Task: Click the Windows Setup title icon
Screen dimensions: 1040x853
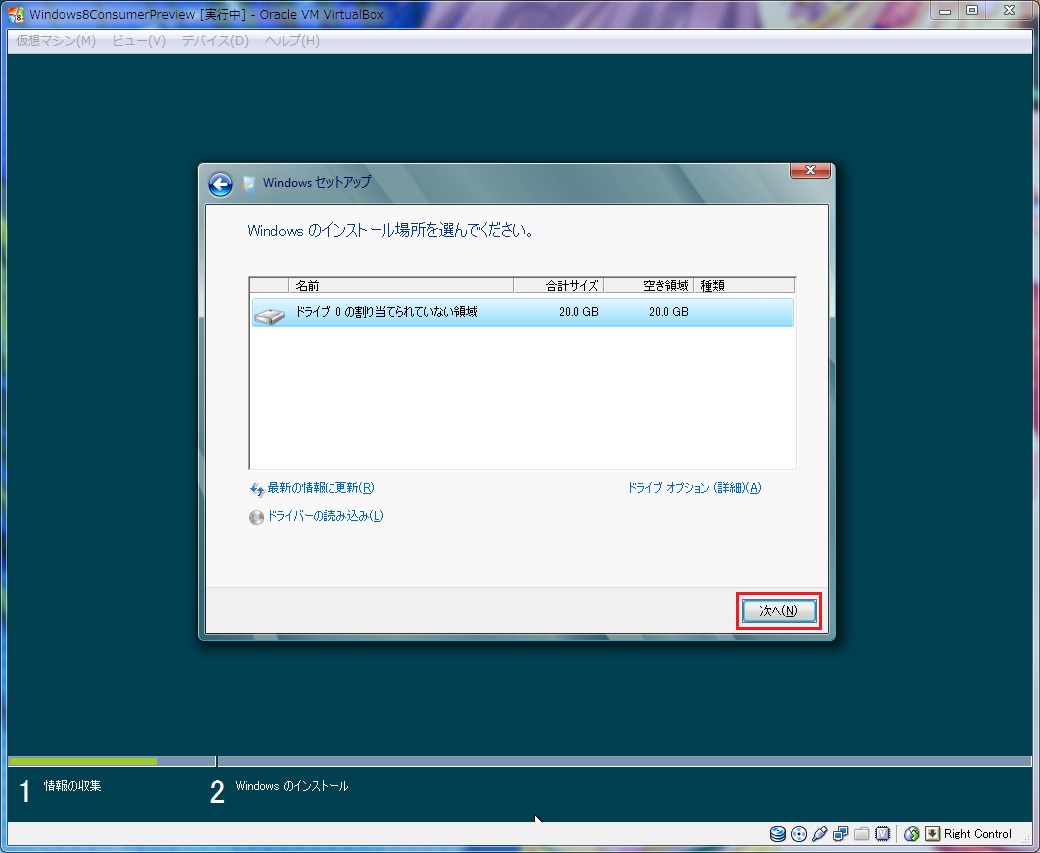Action: tap(249, 184)
